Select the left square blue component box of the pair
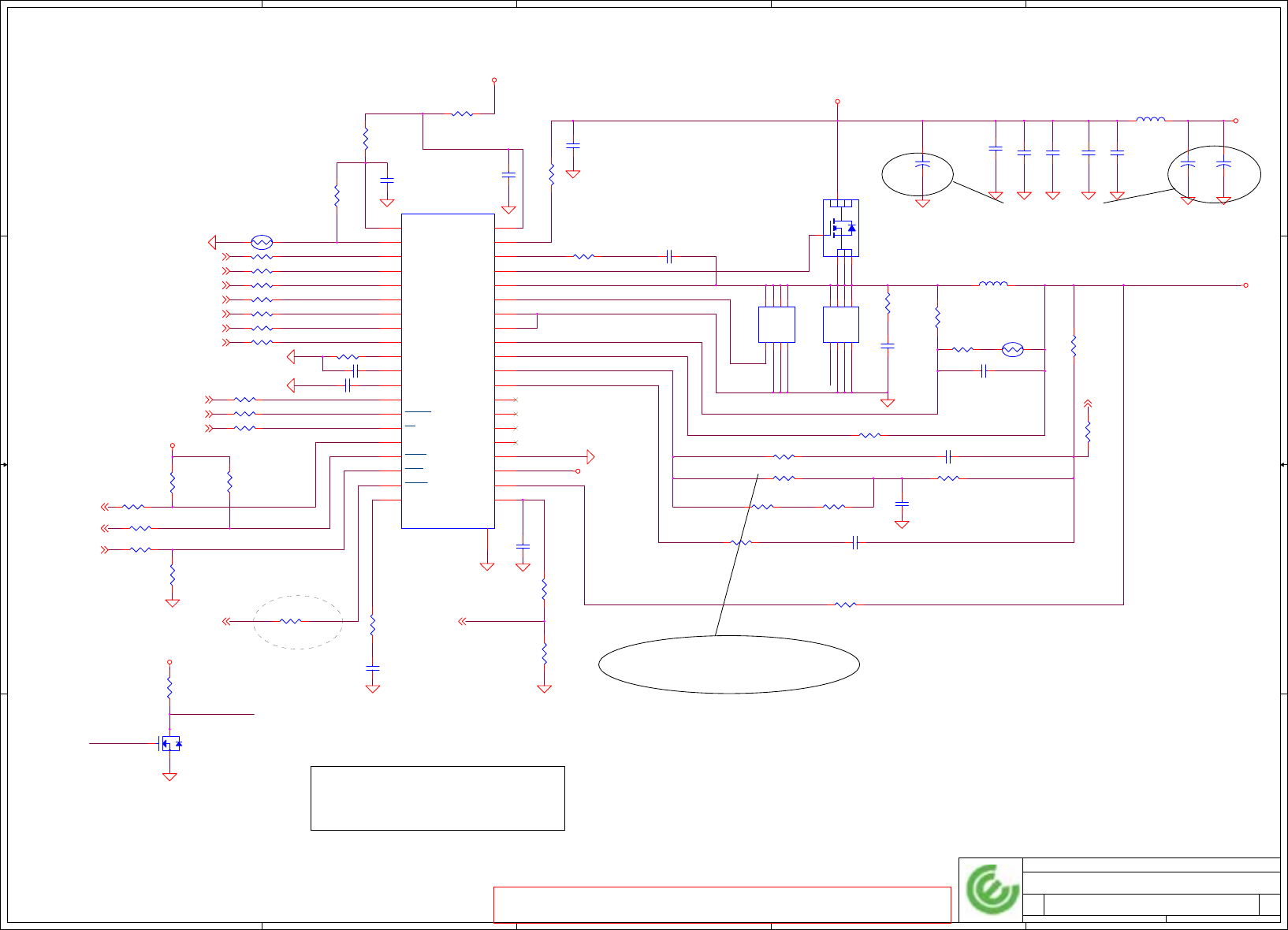The height and width of the screenshot is (930, 1288). click(776, 325)
